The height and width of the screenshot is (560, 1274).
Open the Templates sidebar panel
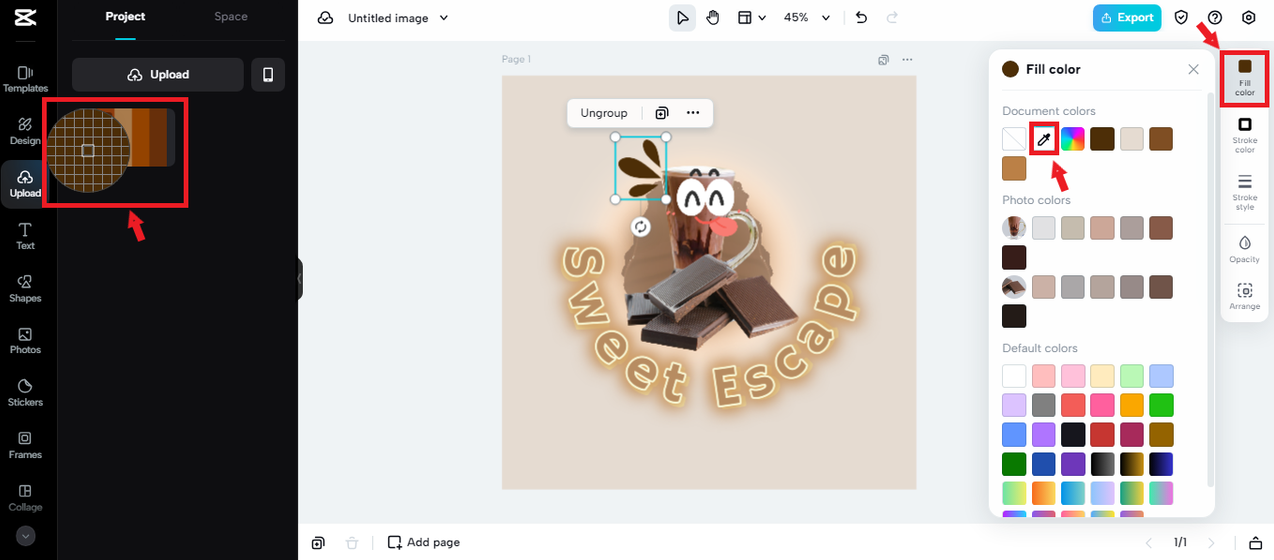pyautogui.click(x=25, y=79)
